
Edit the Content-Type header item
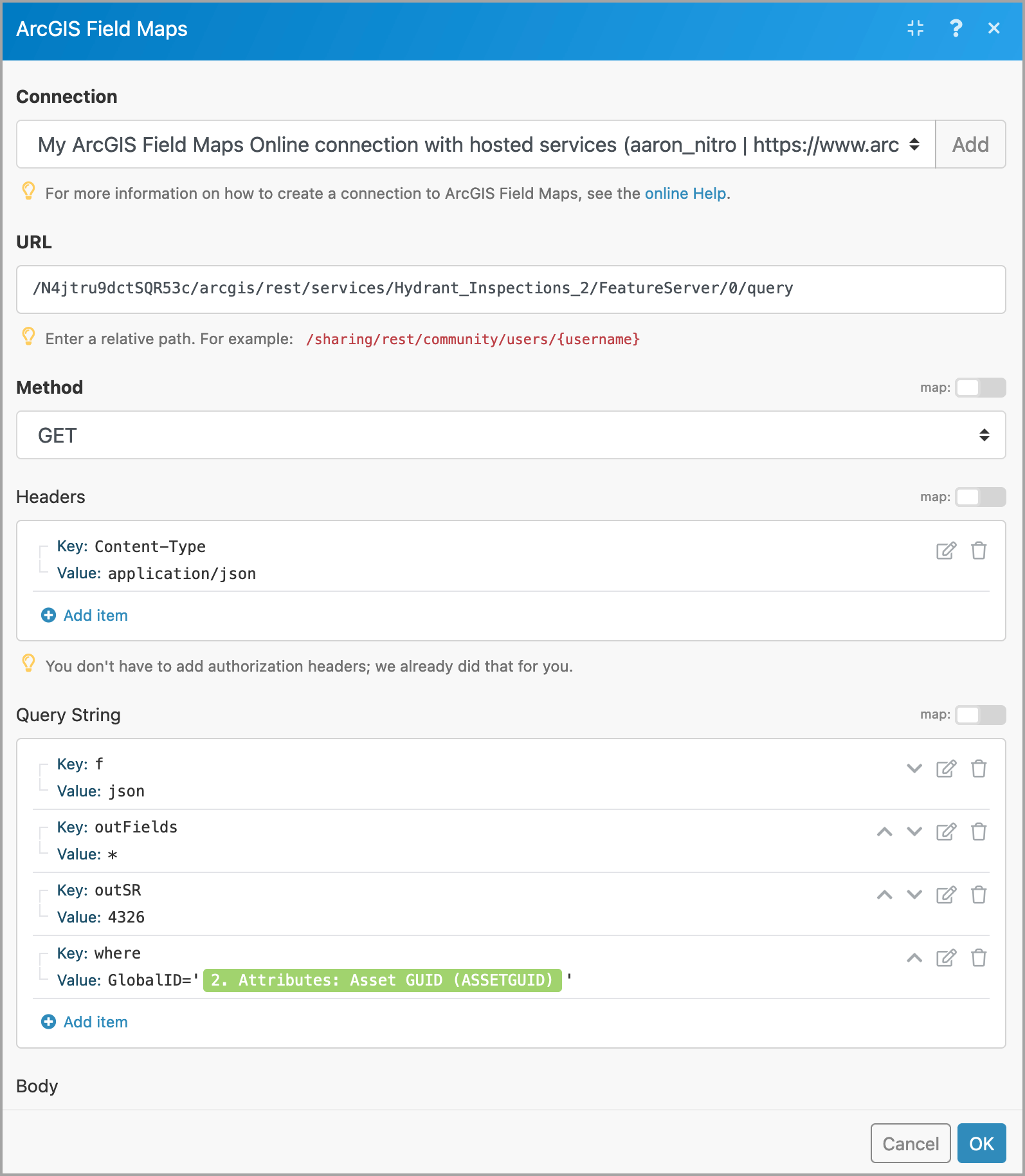[x=946, y=551]
